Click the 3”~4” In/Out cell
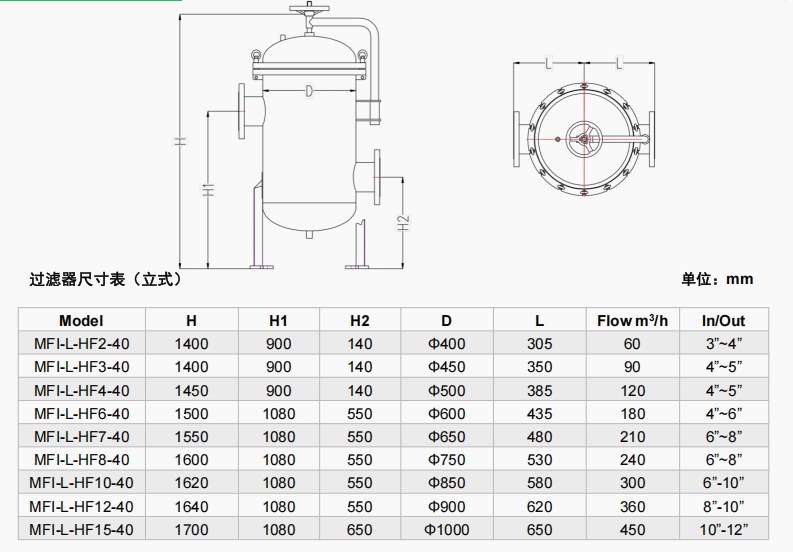 723,344
